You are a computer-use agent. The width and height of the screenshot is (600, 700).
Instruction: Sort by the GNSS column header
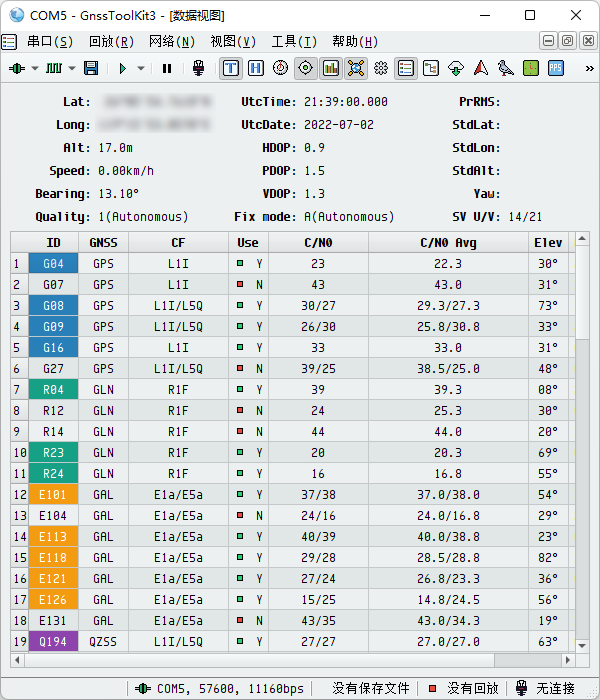click(x=103, y=242)
